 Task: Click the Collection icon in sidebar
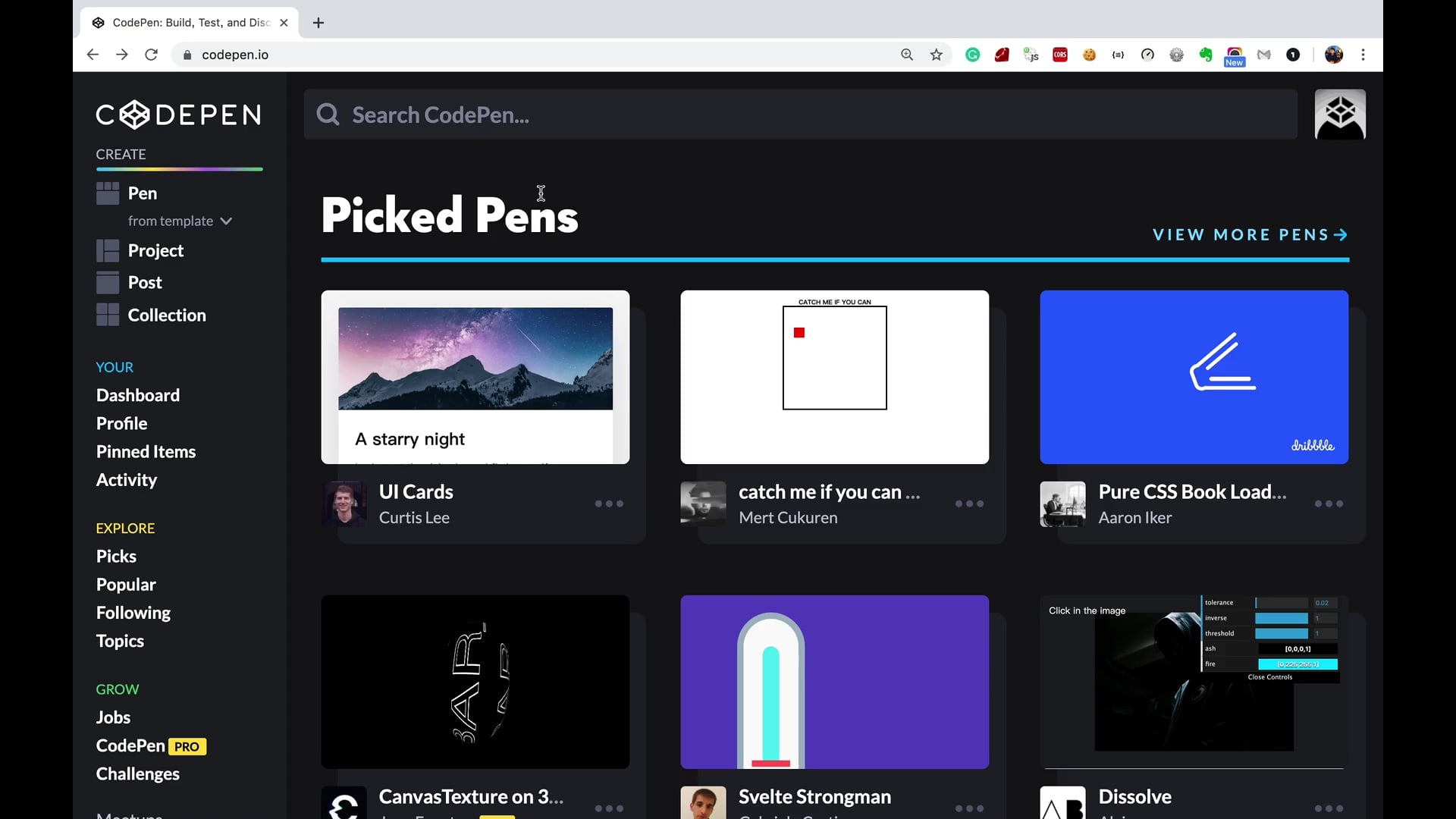tap(108, 315)
